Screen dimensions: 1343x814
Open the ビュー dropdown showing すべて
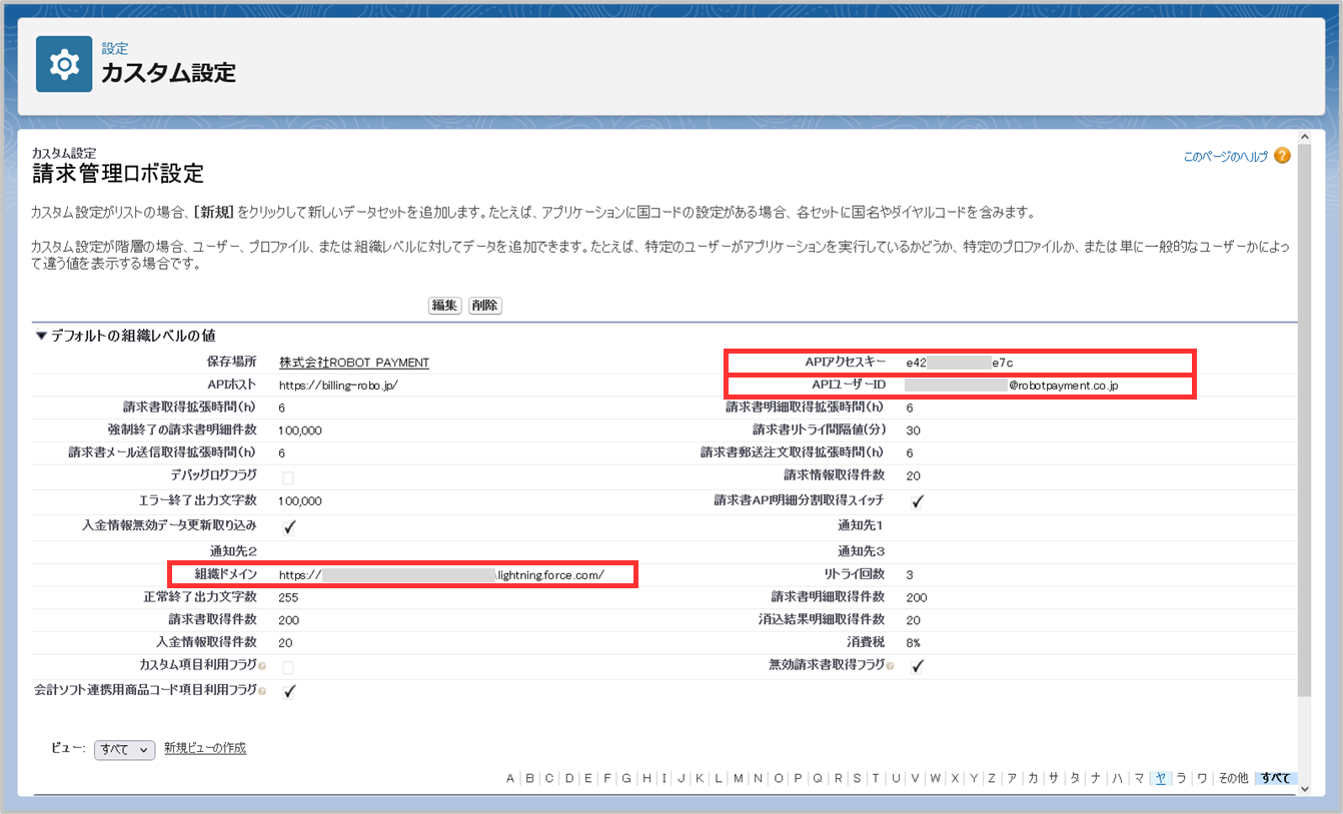click(125, 750)
